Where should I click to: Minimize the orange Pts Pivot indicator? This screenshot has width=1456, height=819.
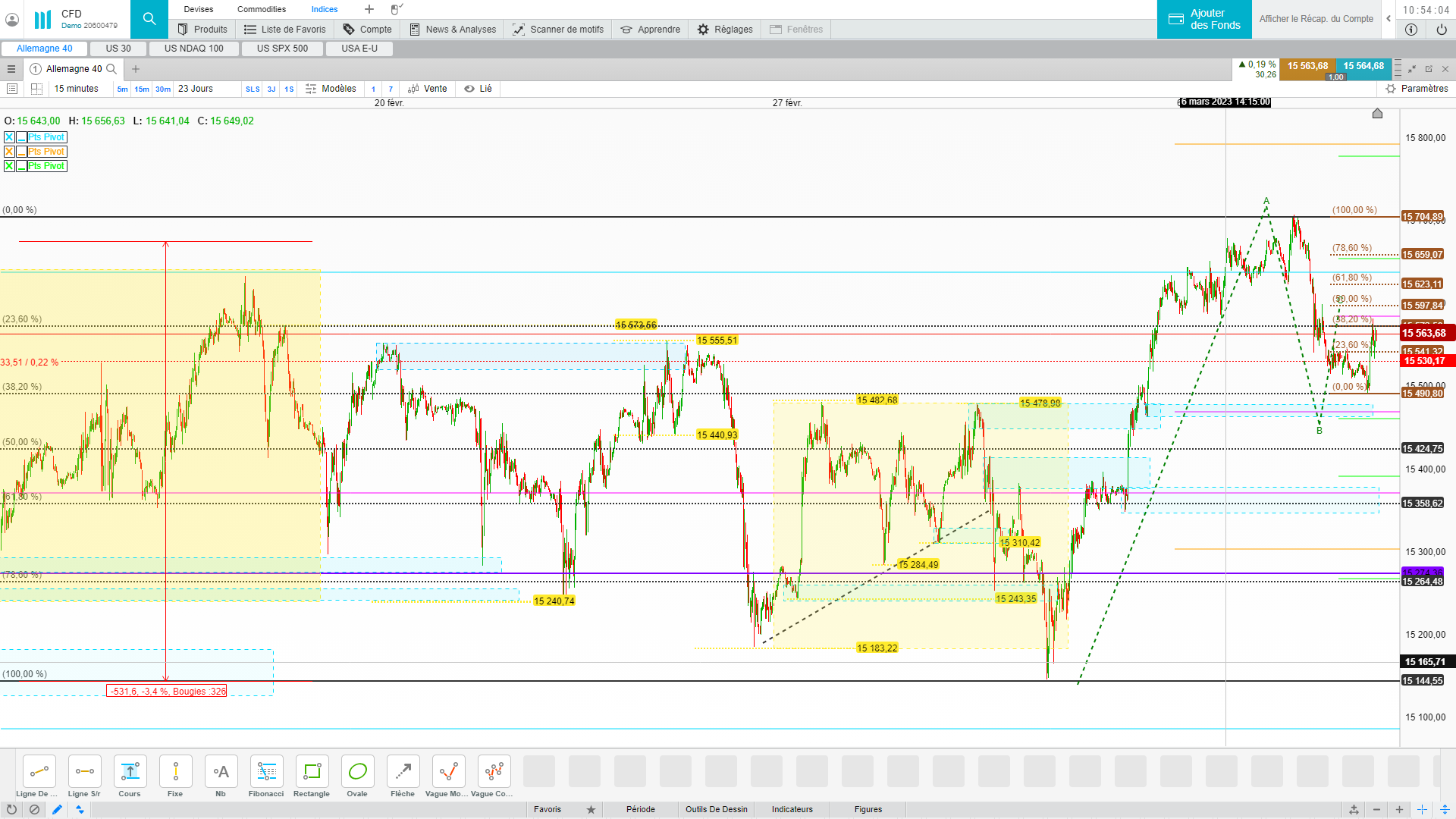(21, 152)
